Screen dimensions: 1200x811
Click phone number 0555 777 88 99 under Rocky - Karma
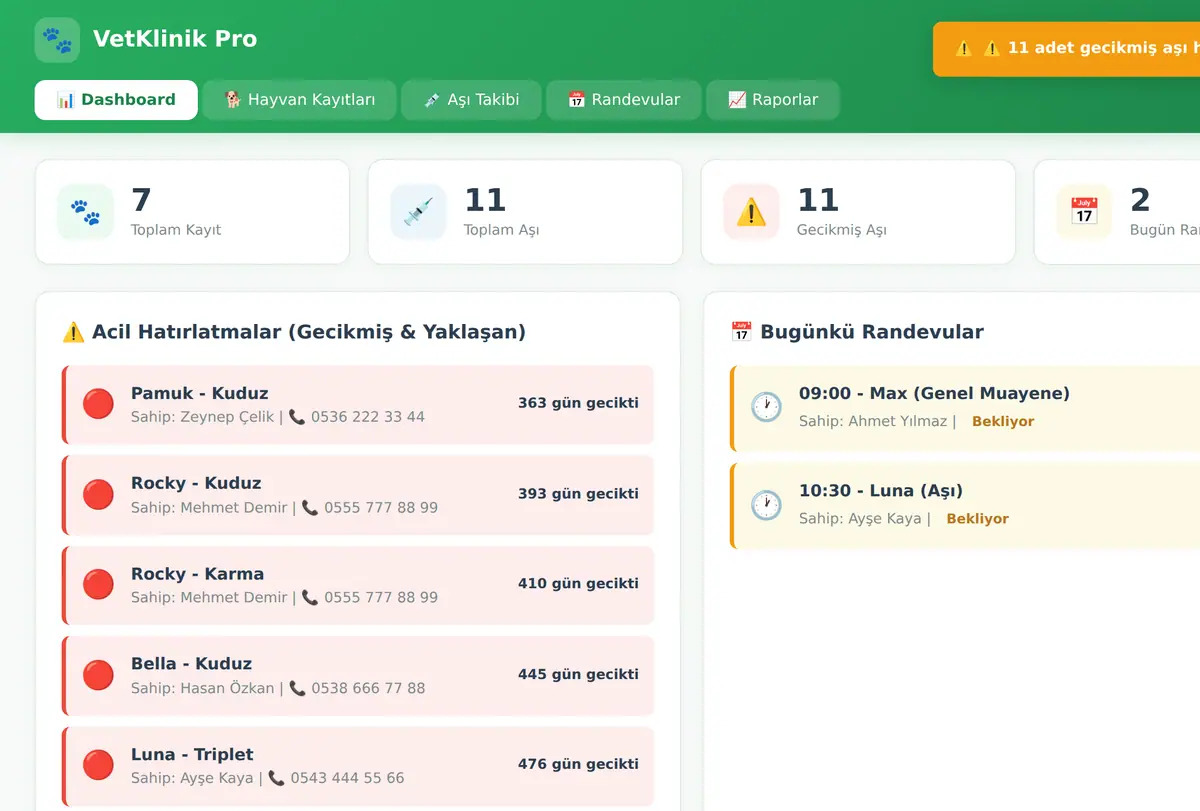coord(381,598)
